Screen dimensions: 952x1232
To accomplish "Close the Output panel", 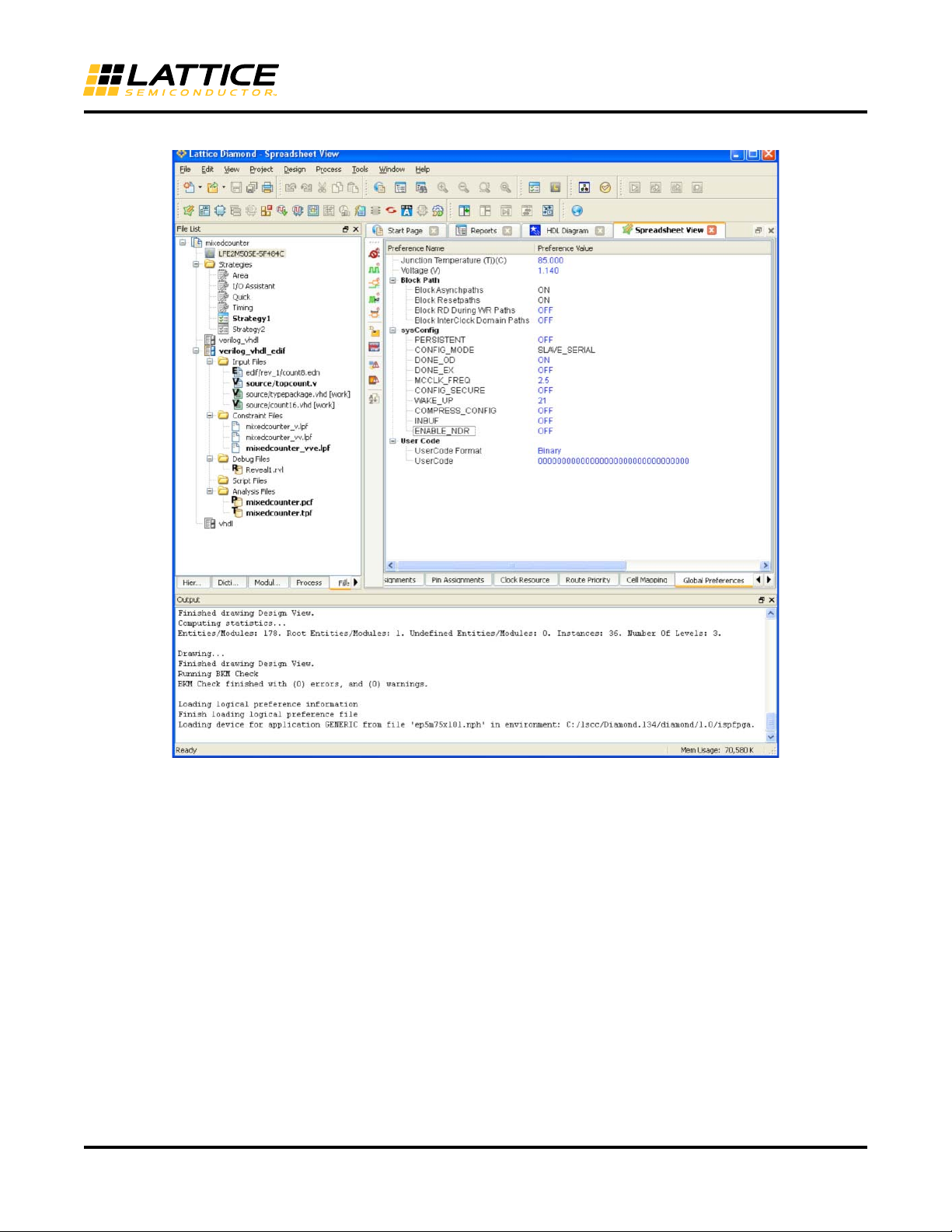I will pos(772,600).
